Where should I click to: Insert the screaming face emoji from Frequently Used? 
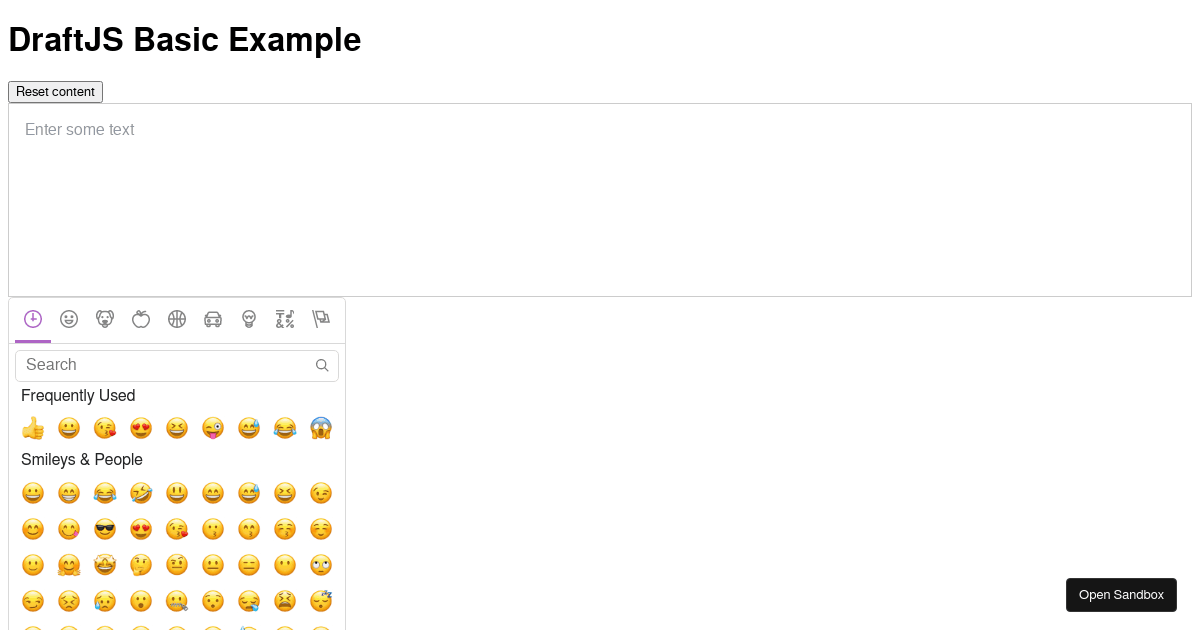321,428
